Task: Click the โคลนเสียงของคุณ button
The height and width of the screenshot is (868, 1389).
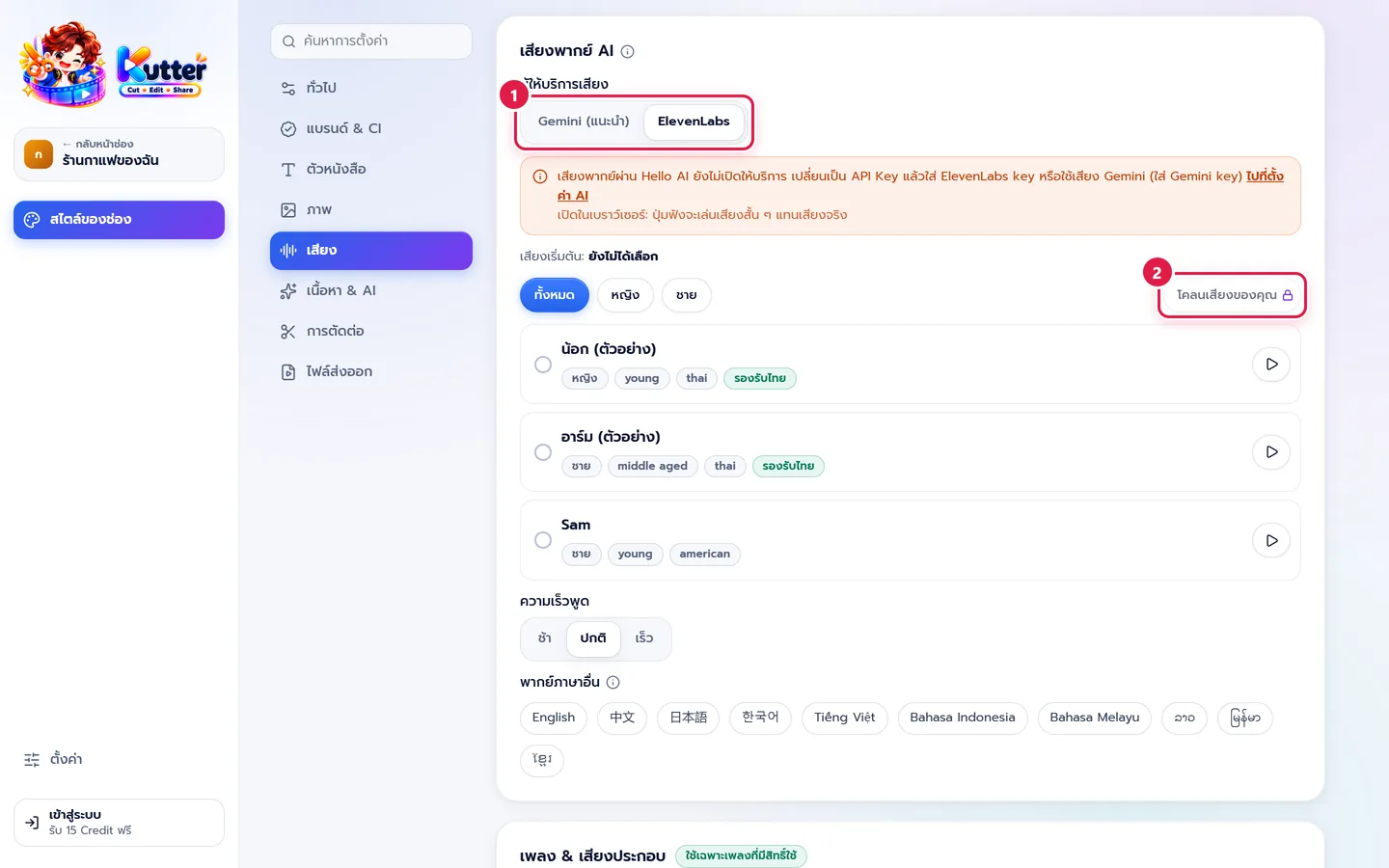Action: pyautogui.click(x=1234, y=295)
